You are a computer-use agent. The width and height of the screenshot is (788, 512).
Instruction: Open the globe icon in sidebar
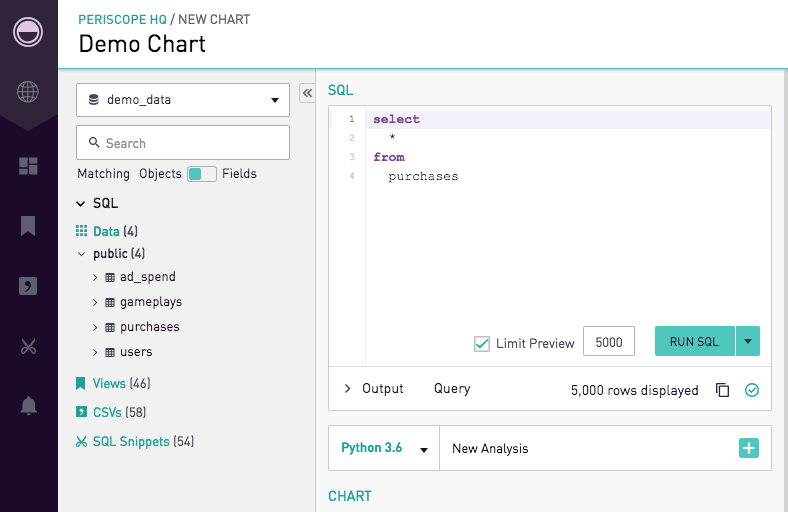pos(28,92)
